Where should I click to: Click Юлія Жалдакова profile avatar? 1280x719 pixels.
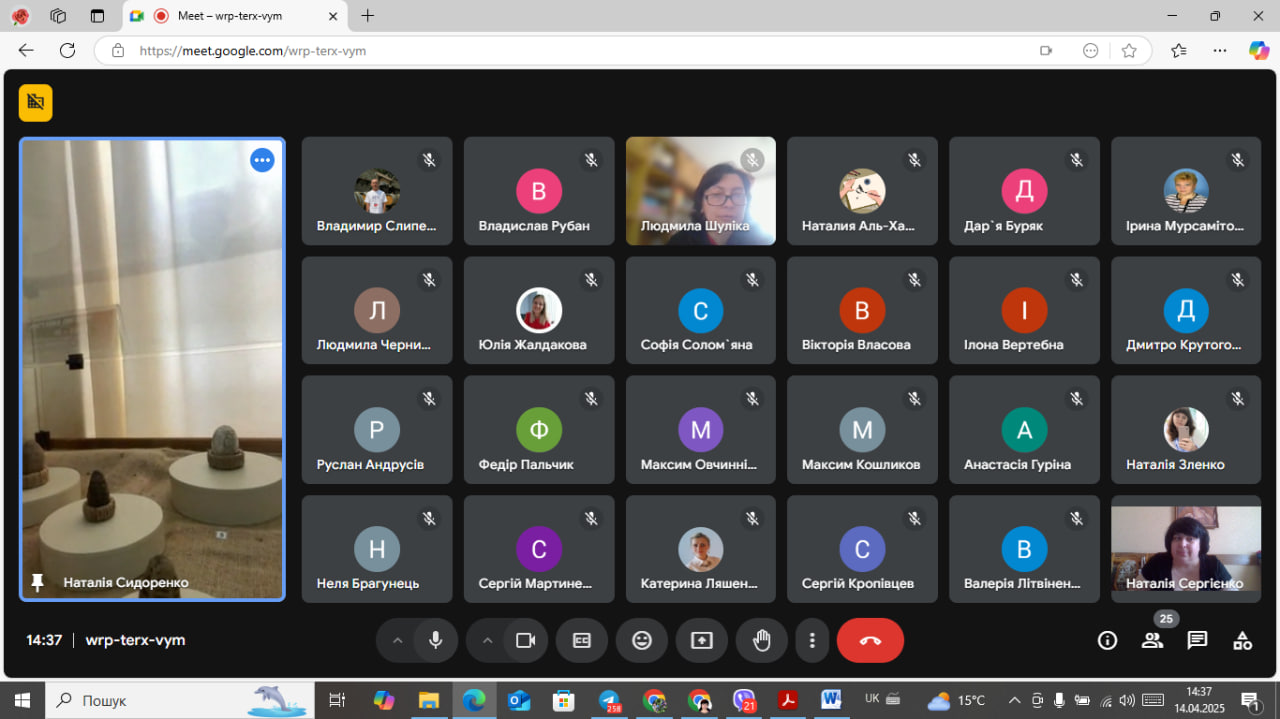(539, 311)
